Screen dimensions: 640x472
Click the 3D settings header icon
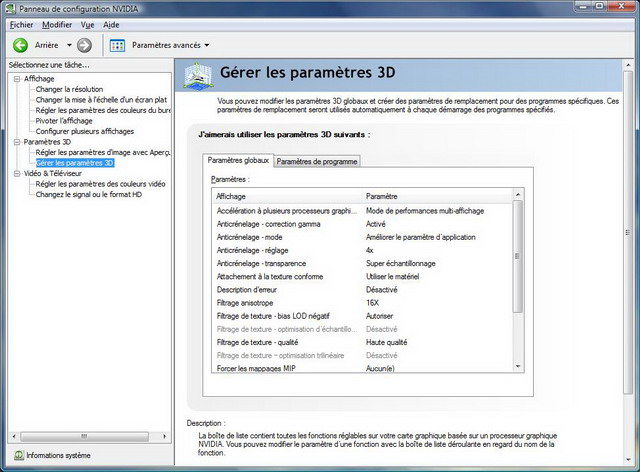click(198, 74)
